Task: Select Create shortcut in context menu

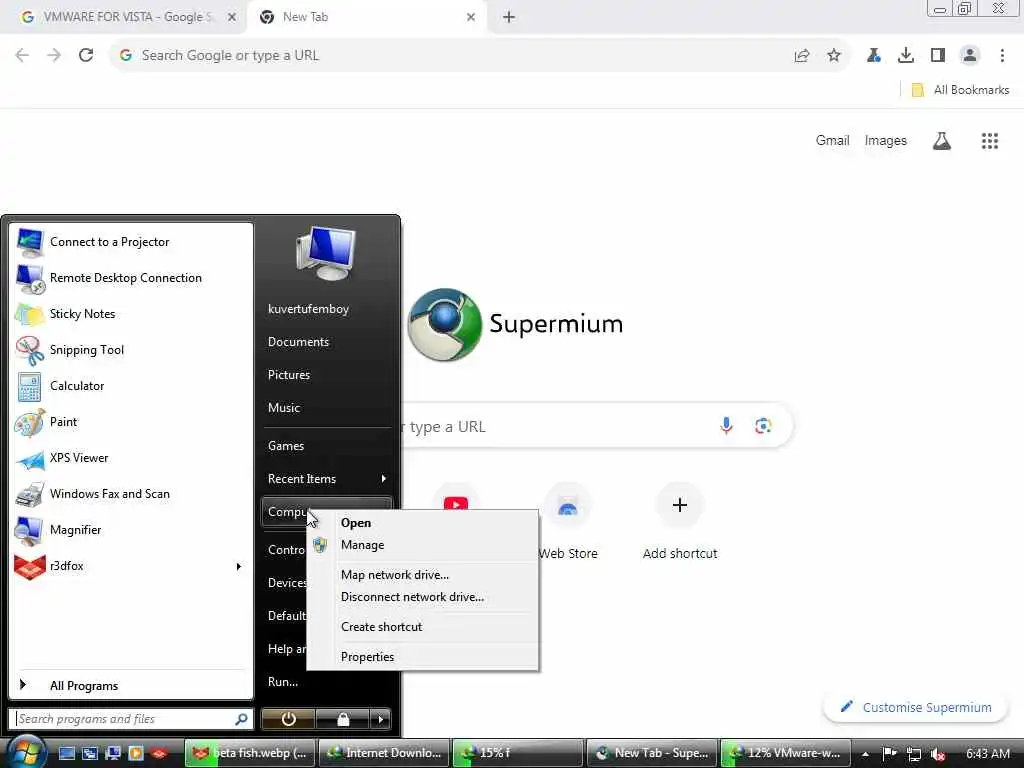Action: tap(423, 627)
